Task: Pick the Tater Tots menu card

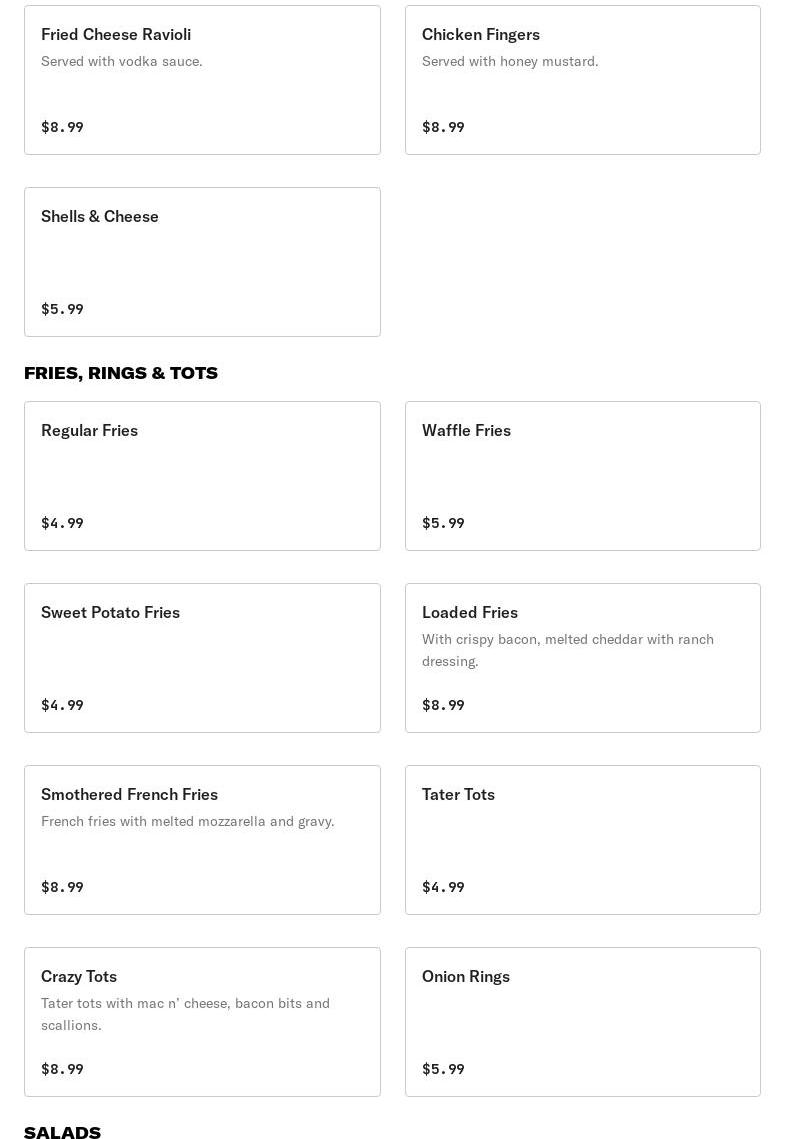Action: 582,840
